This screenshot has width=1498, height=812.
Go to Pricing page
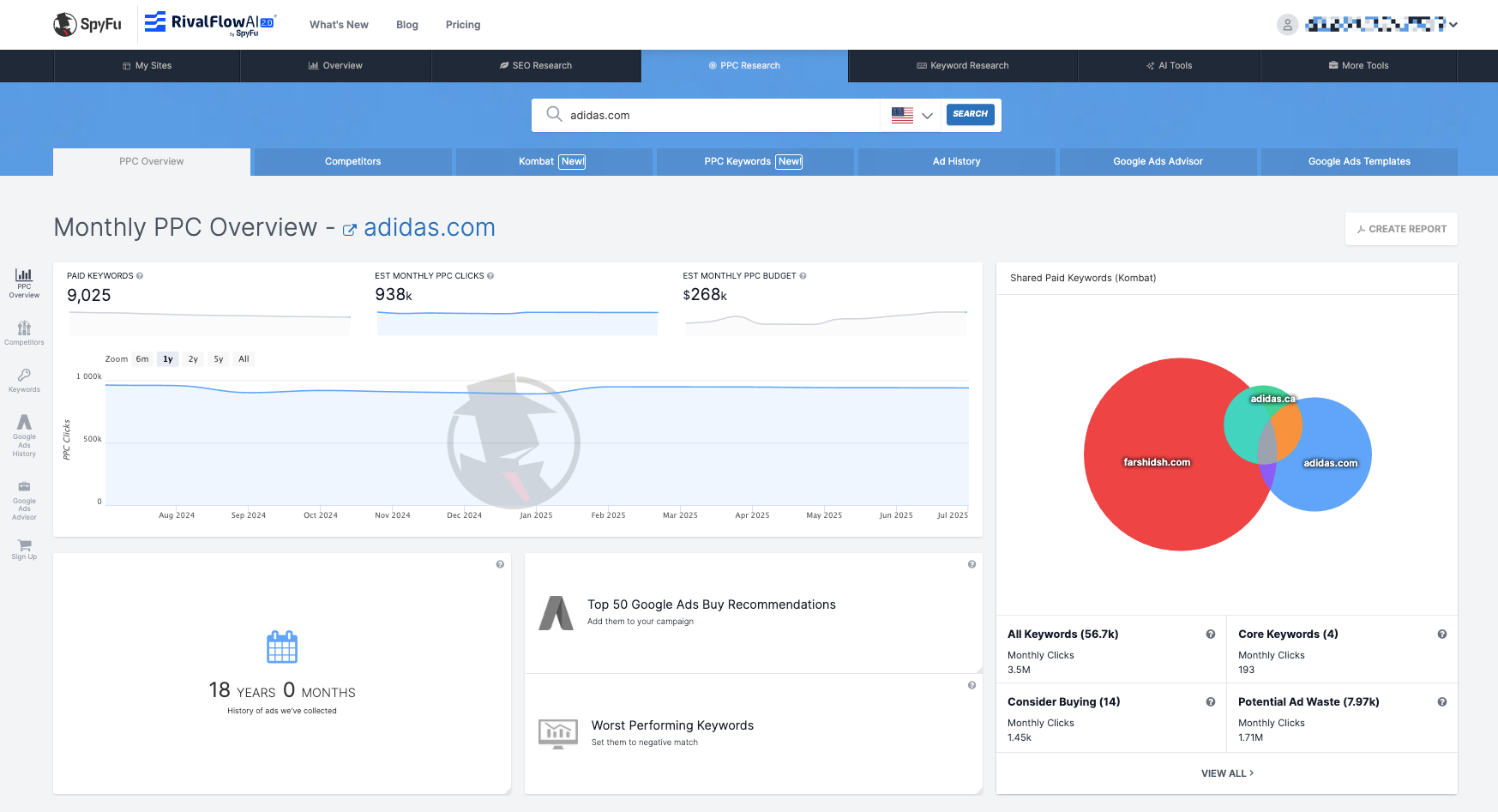coord(463,25)
